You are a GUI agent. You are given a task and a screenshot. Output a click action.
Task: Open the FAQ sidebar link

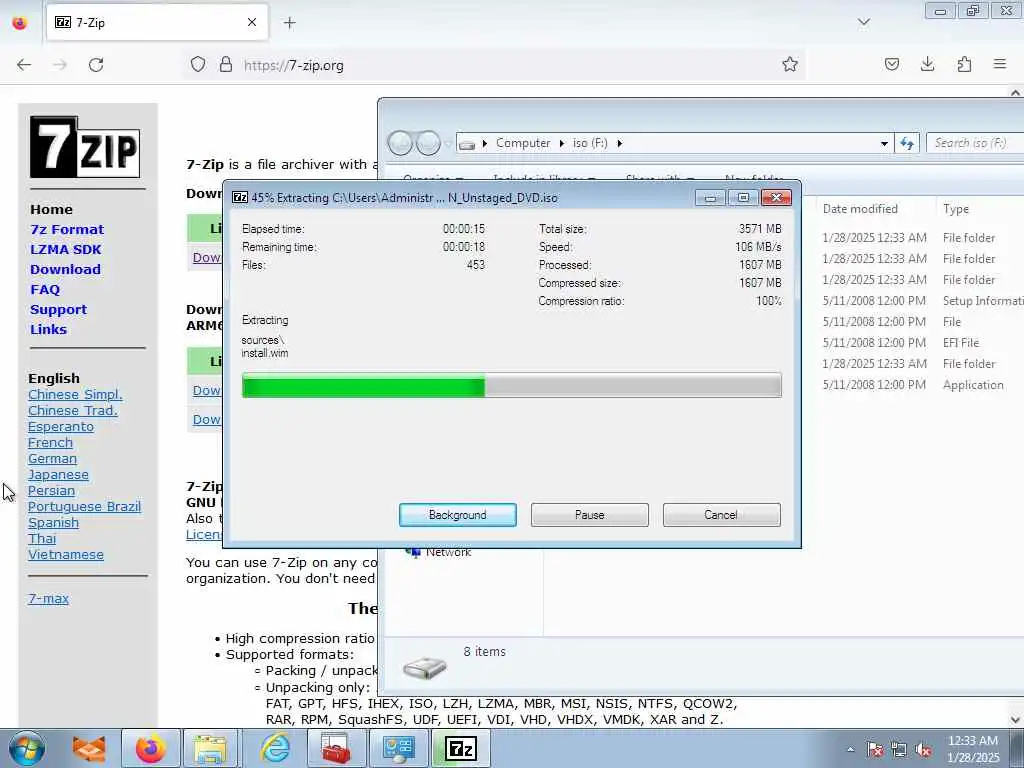click(x=44, y=289)
